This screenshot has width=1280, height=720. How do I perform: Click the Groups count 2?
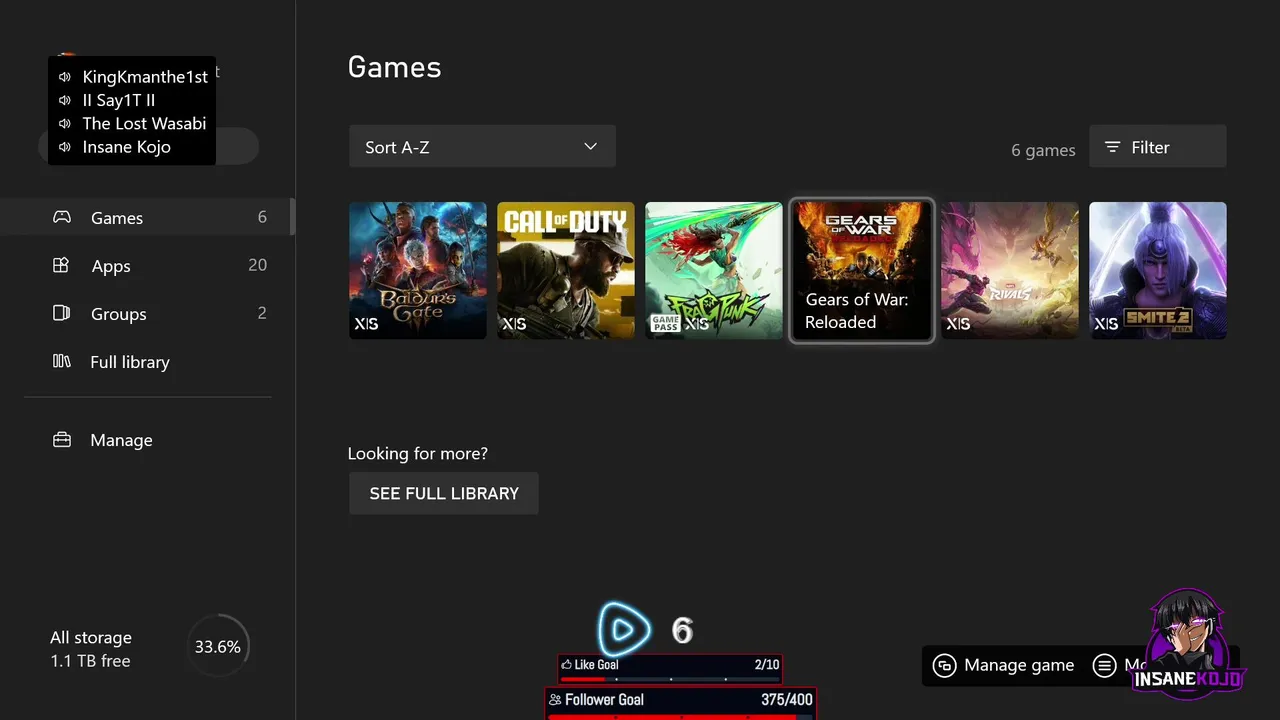coord(262,313)
